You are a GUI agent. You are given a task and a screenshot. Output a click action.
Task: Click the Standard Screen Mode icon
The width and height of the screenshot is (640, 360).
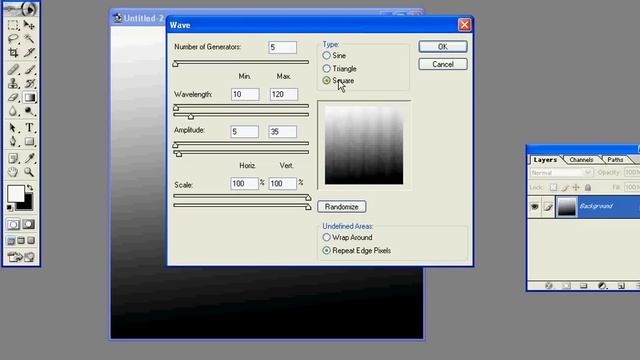pos(11,241)
